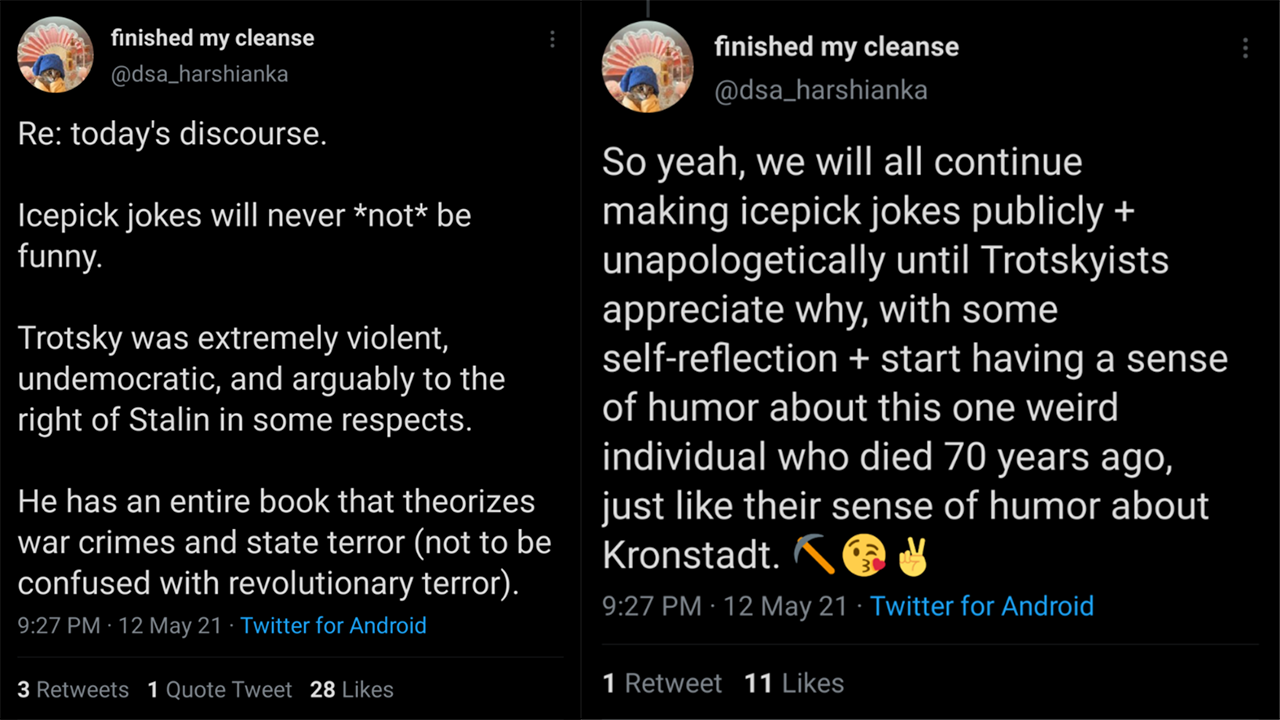View the 28 Likes list
This screenshot has height=720, width=1280.
tap(351, 690)
